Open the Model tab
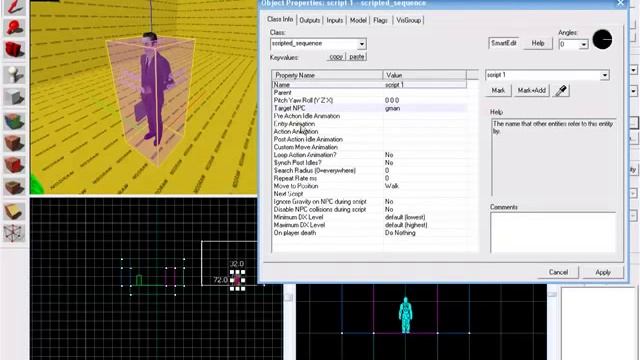Screen dimensions: 640x360 358,20
